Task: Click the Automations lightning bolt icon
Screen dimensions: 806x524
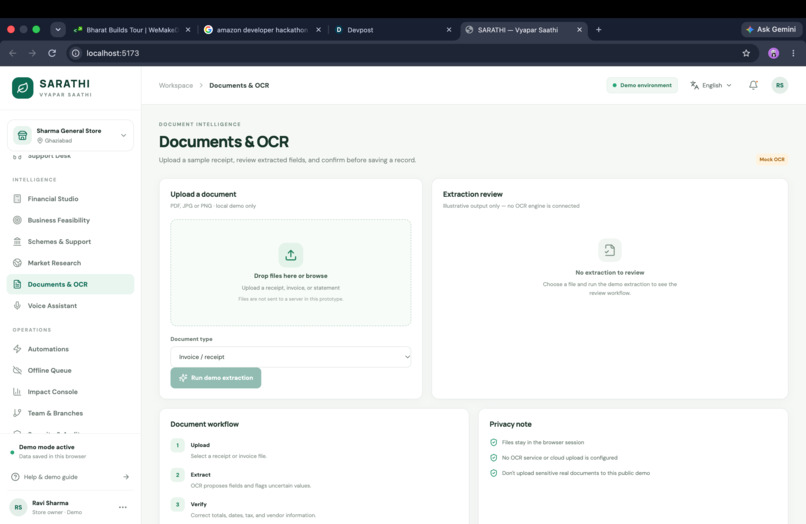Action: tap(17, 349)
